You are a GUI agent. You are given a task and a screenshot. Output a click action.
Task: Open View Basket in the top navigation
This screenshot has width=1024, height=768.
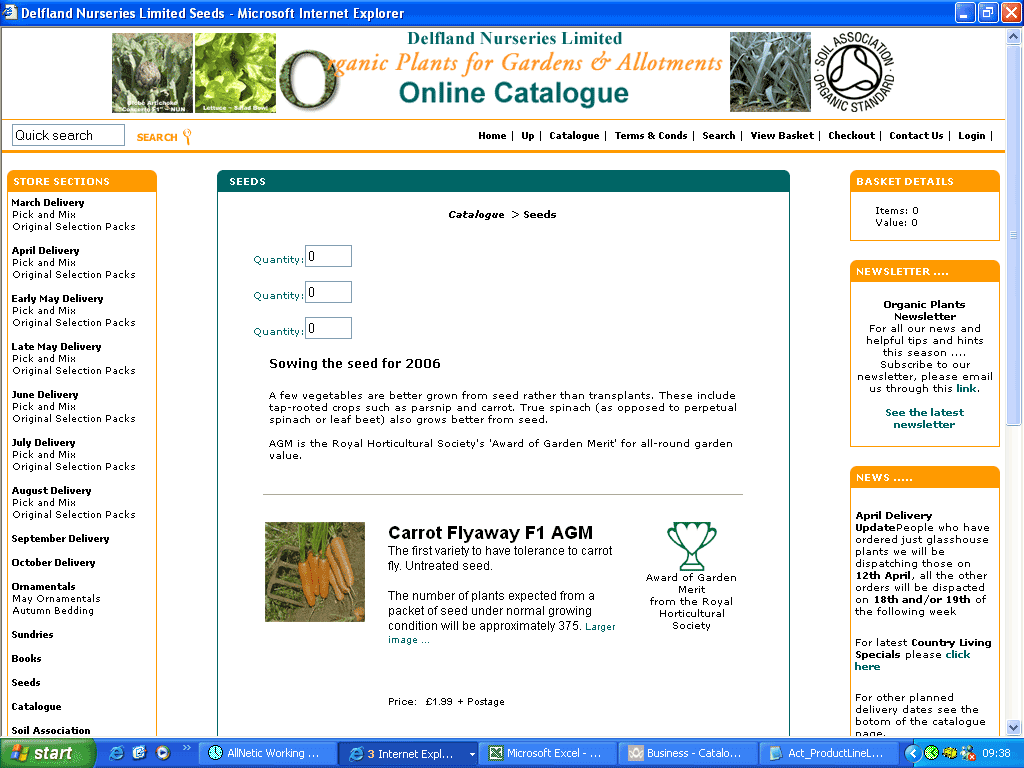782,136
